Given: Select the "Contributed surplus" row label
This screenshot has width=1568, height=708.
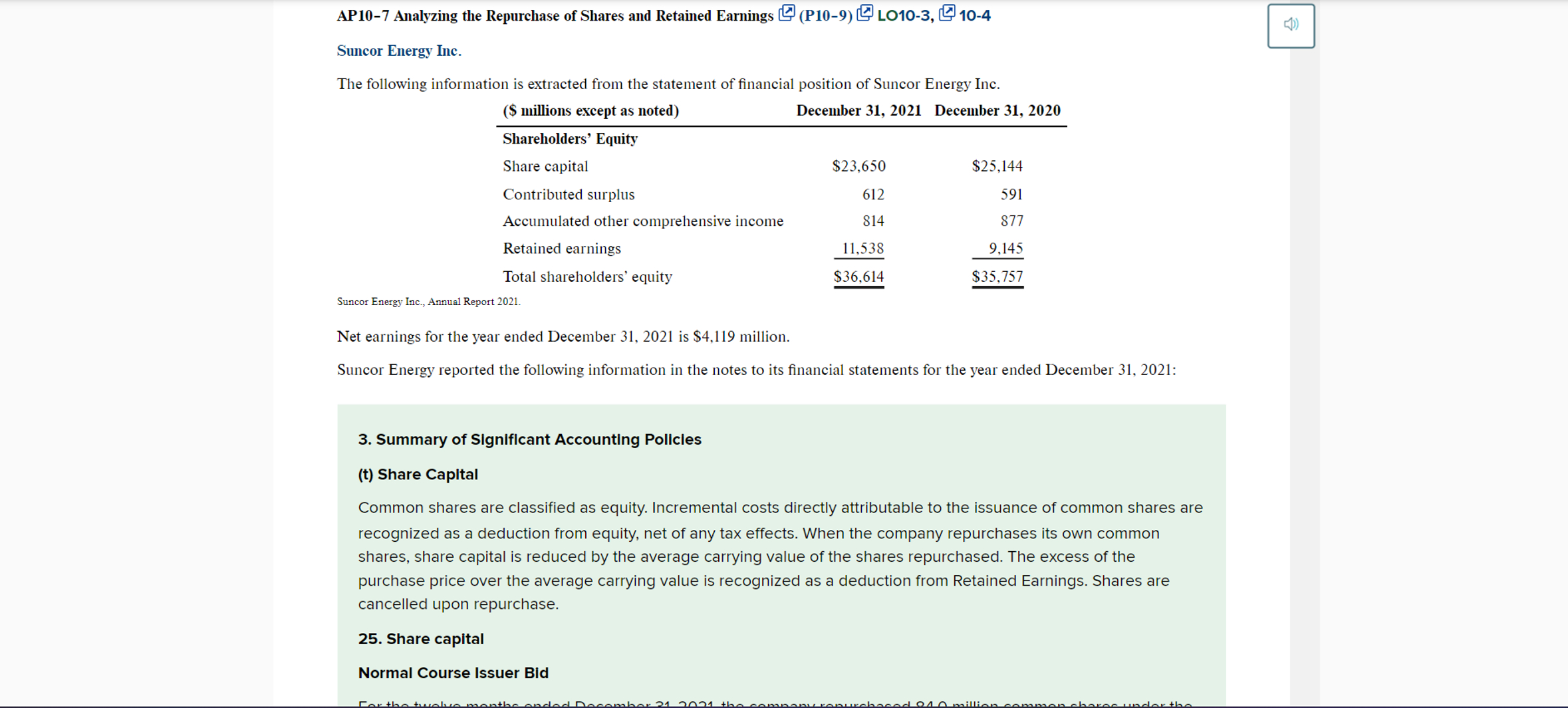Looking at the screenshot, I should click(x=569, y=194).
